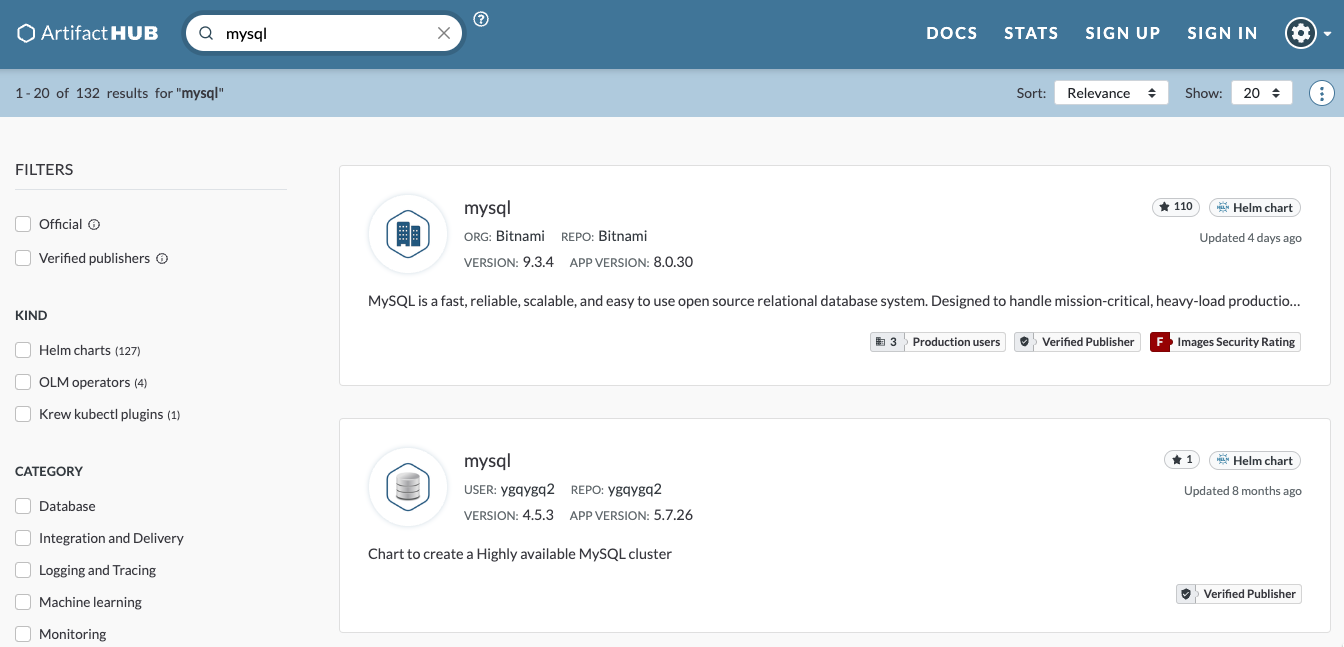Screen dimensions: 1344x647
Task: Check the Verified publishers filter
Action: point(23,258)
